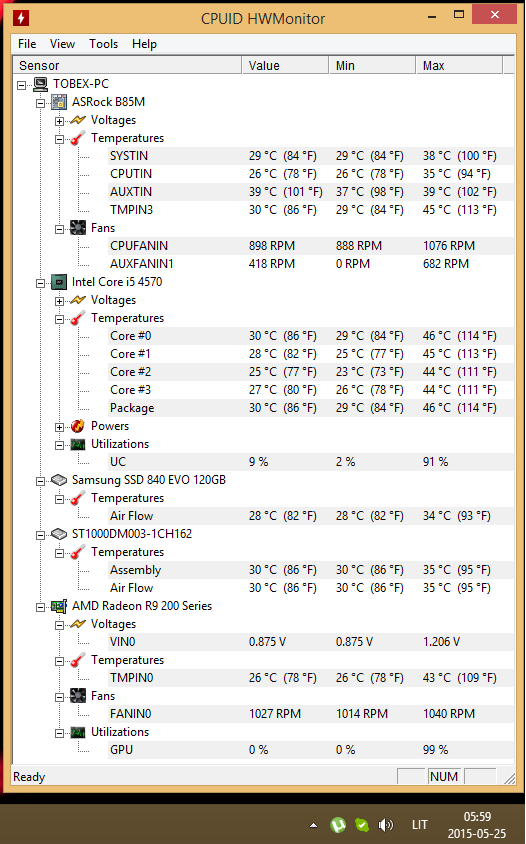Select the Package temperature row

(310, 408)
